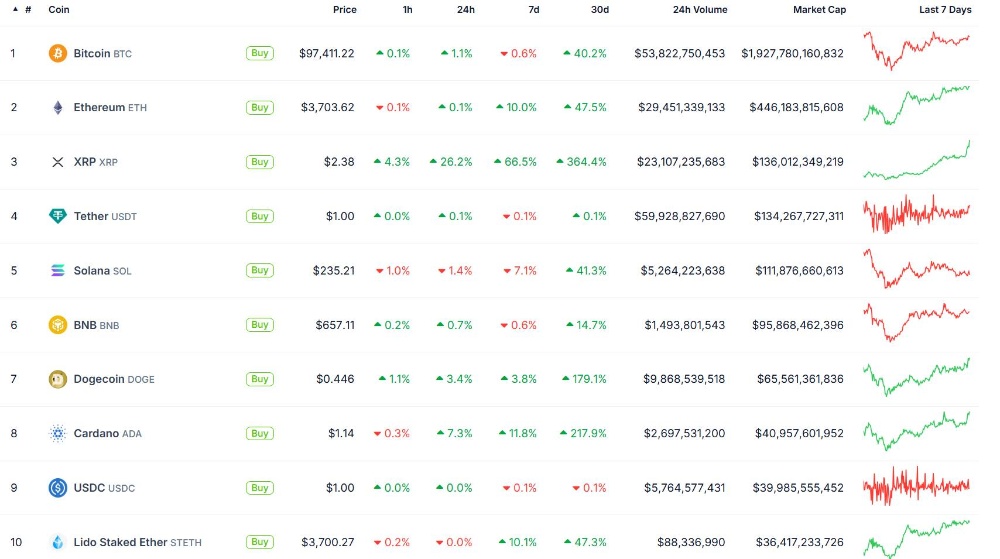Image resolution: width=1000 pixels, height=559 pixels.
Task: Sort by the 7d change header
Action: 534,10
